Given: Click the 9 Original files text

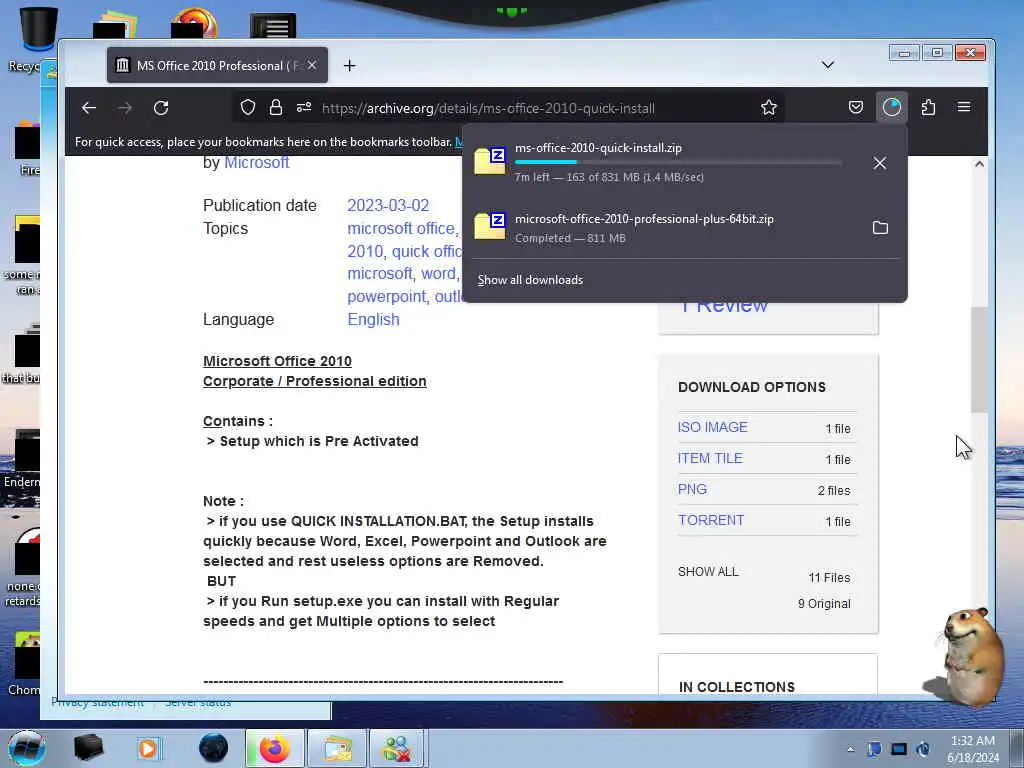Looking at the screenshot, I should 824,603.
